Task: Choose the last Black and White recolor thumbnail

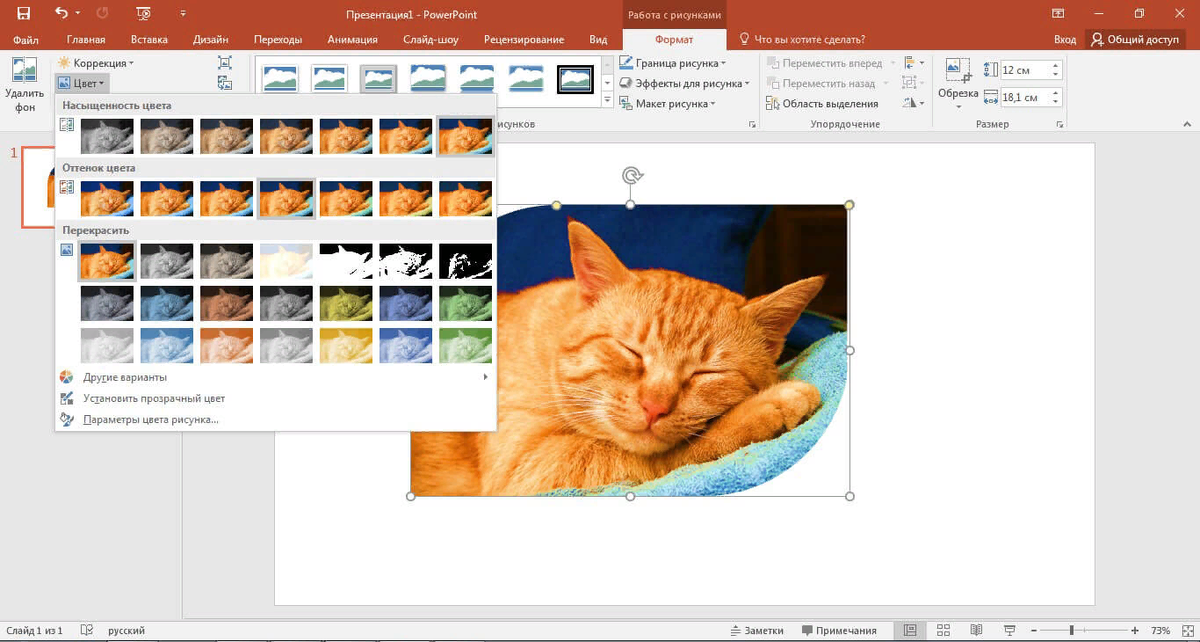Action: (x=466, y=261)
